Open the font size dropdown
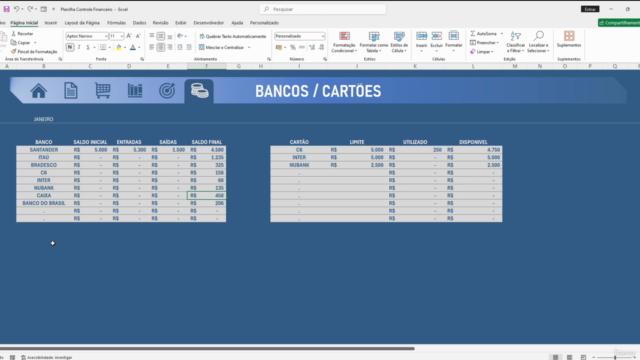640x360 pixels. point(122,36)
